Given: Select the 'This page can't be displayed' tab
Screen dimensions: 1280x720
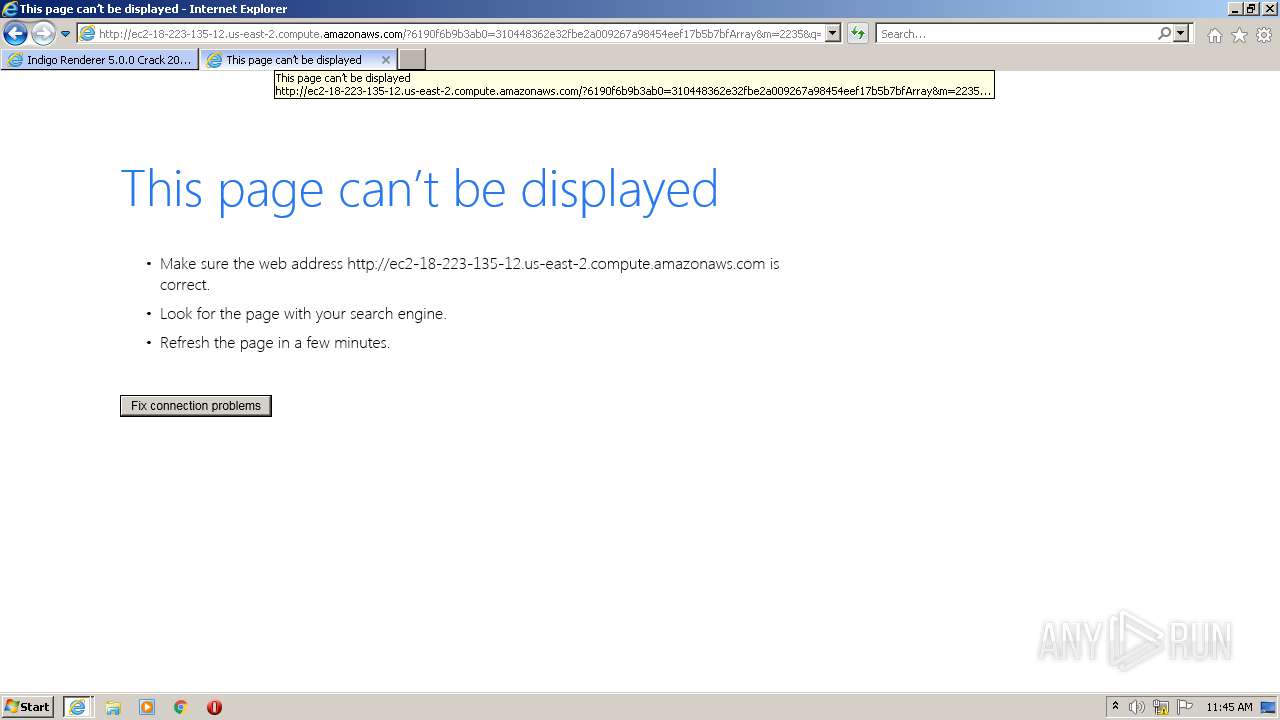Looking at the screenshot, I should pyautogui.click(x=293, y=60).
